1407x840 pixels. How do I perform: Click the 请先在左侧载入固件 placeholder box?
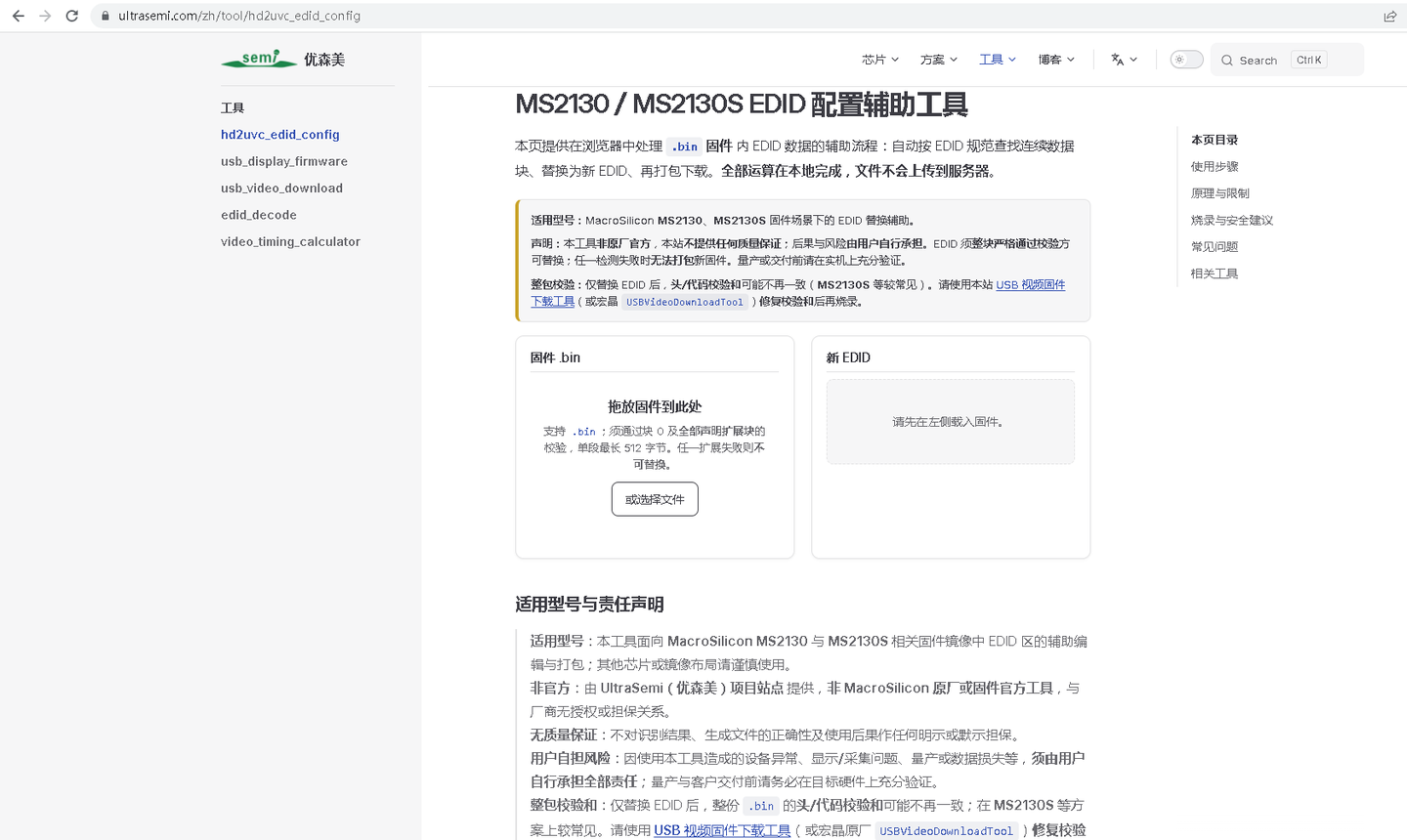pyautogui.click(x=951, y=422)
